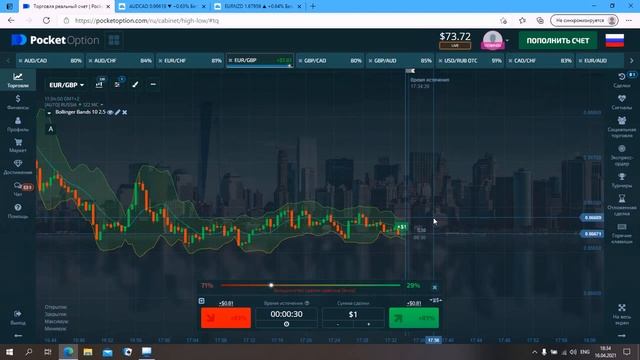Image resolution: width=640 pixels, height=360 pixels.
Task: Open the Achievements diamond icon
Action: [x=18, y=167]
